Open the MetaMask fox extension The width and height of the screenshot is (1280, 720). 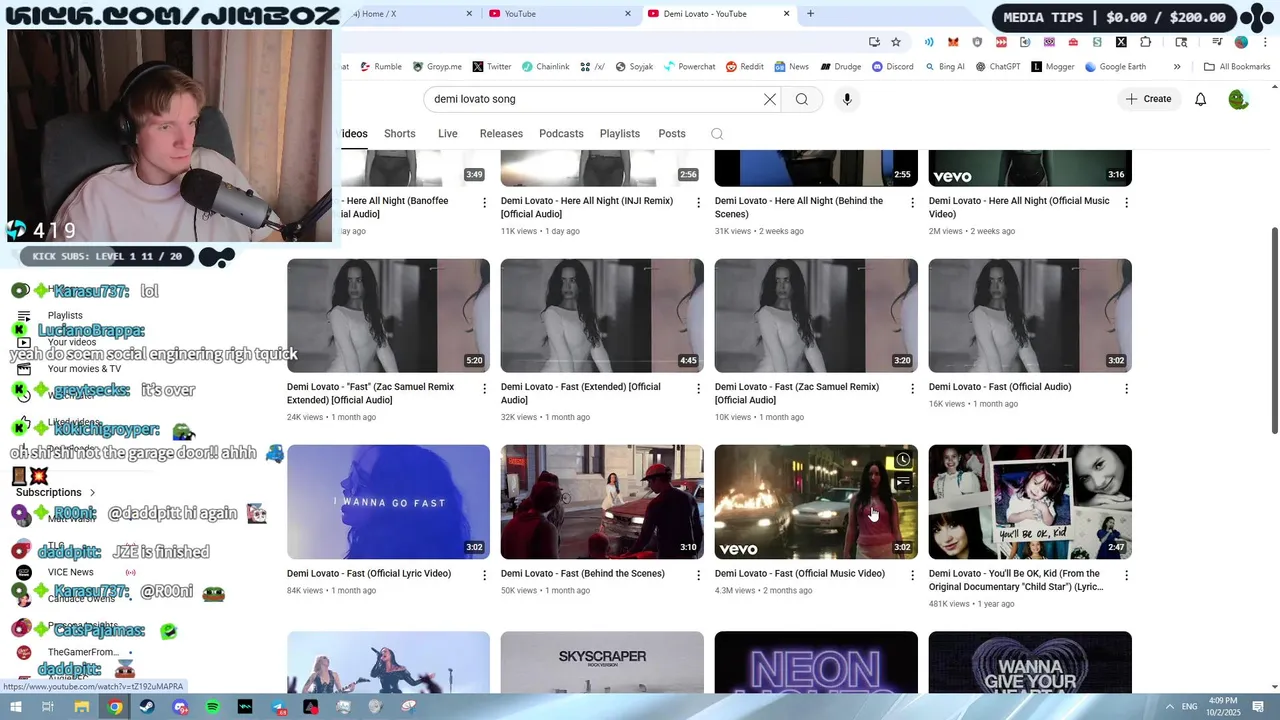point(953,42)
